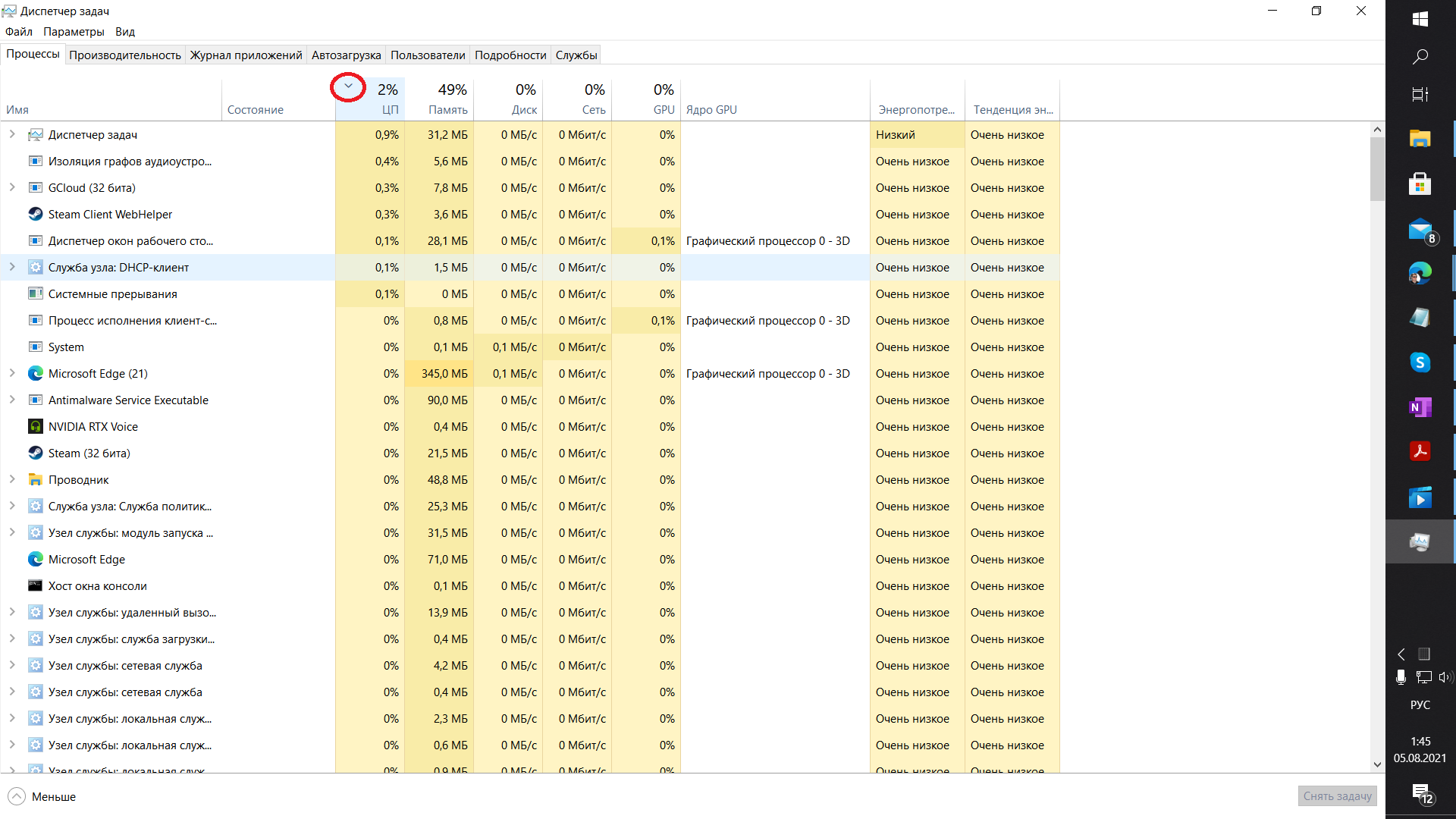Expand the Диспетчер задач process group
This screenshot has width=1456, height=819.
click(12, 135)
